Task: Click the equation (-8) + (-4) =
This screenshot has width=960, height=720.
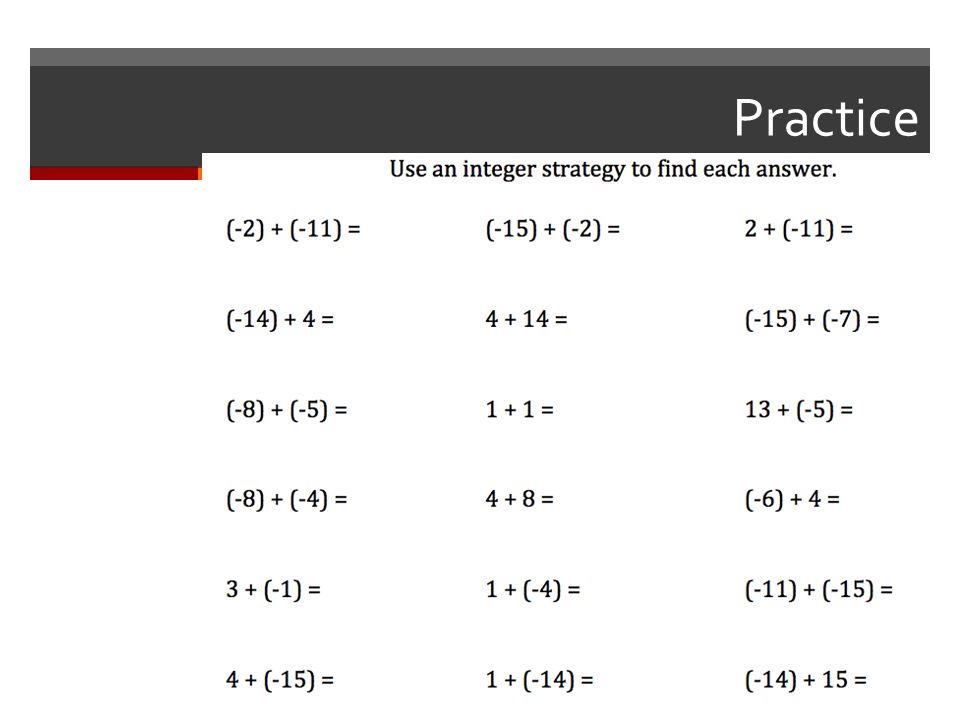Action: coord(287,499)
